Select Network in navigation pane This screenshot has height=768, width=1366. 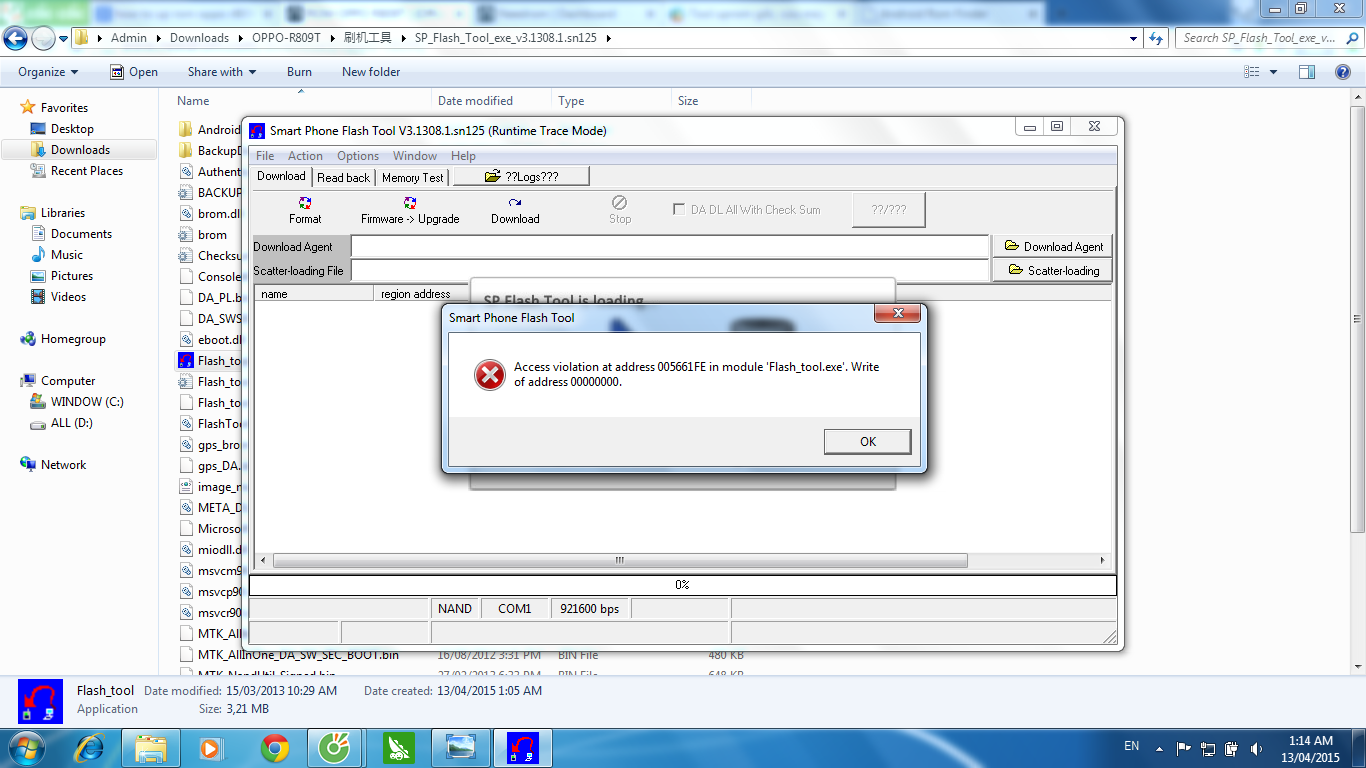click(63, 465)
